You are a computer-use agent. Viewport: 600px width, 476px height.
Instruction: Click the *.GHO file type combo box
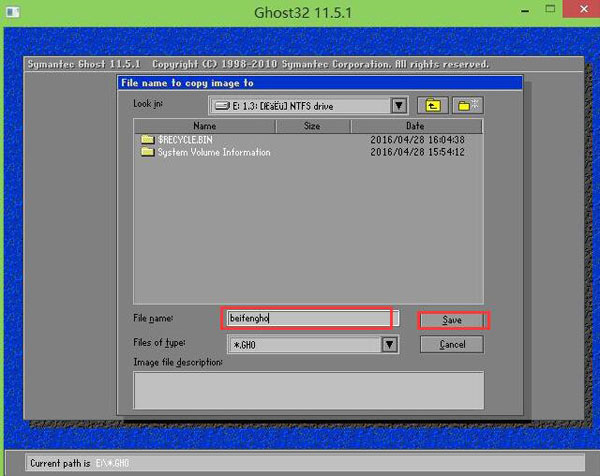coord(313,344)
